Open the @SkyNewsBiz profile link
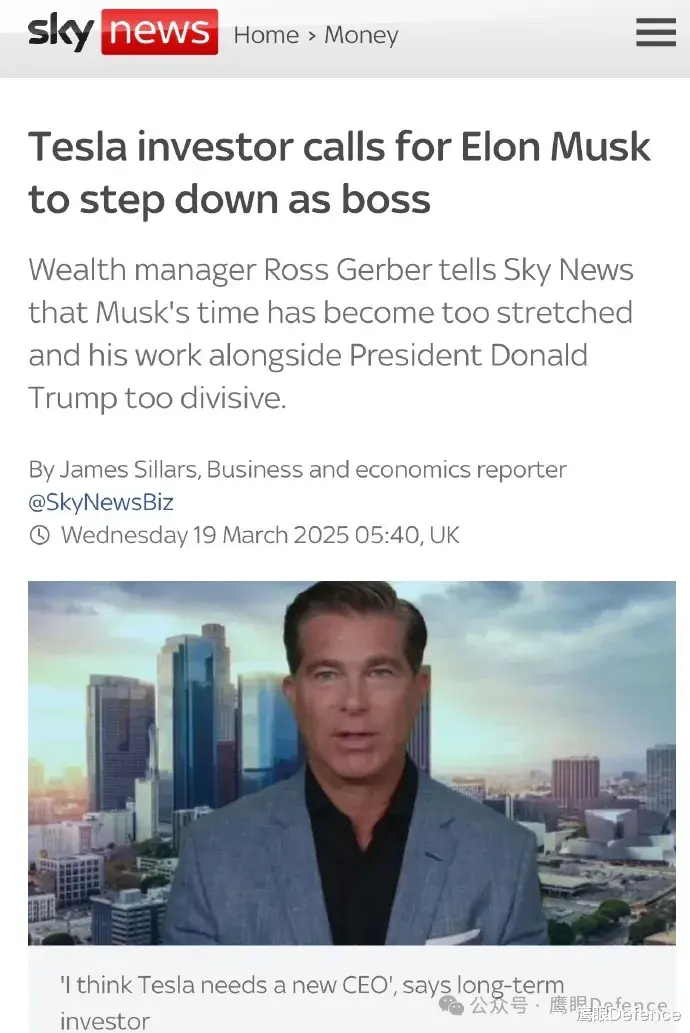Viewport: 690px width, 1033px height. tap(101, 502)
